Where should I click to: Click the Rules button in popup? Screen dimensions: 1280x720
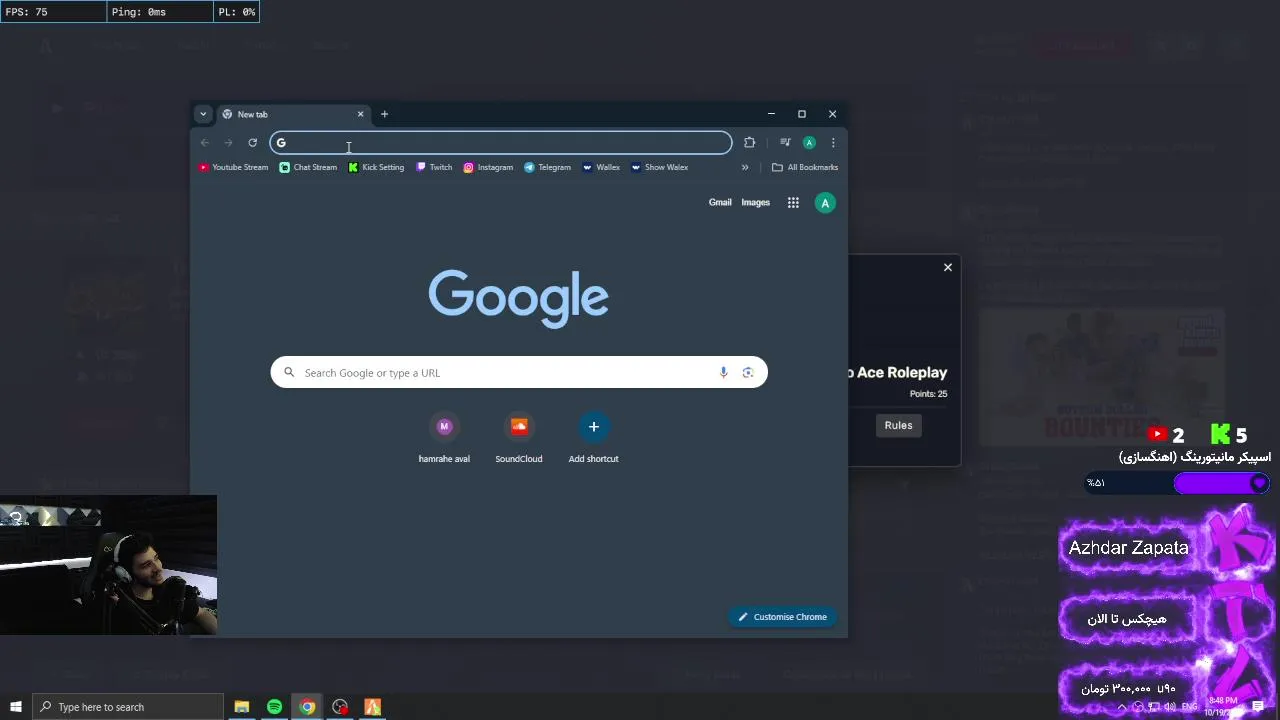(898, 425)
